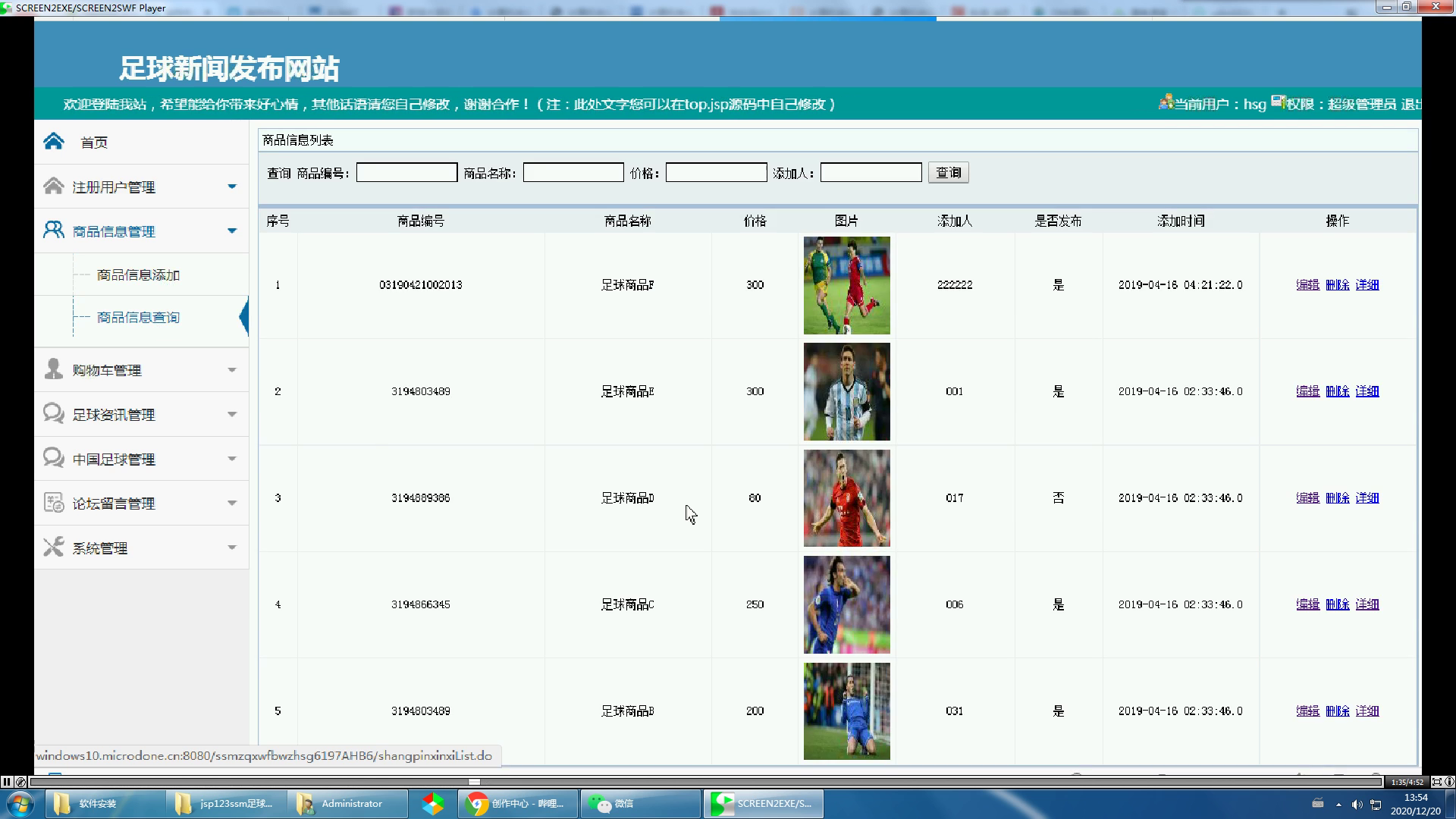Select 购物车管理 menu label
This screenshot has width=1456, height=819.
click(x=107, y=370)
